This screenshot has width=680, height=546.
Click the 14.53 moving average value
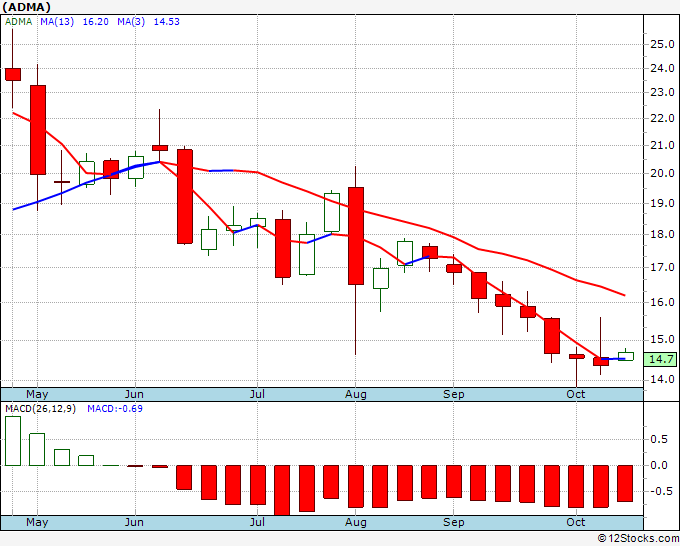[x=167, y=22]
